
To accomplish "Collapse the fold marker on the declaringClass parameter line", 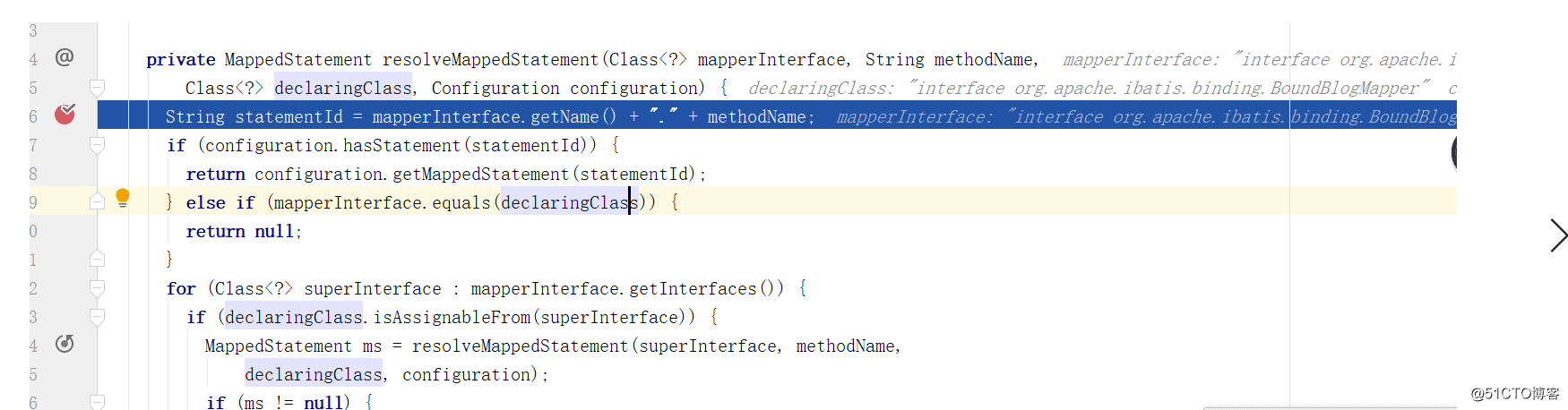I will 98,88.
